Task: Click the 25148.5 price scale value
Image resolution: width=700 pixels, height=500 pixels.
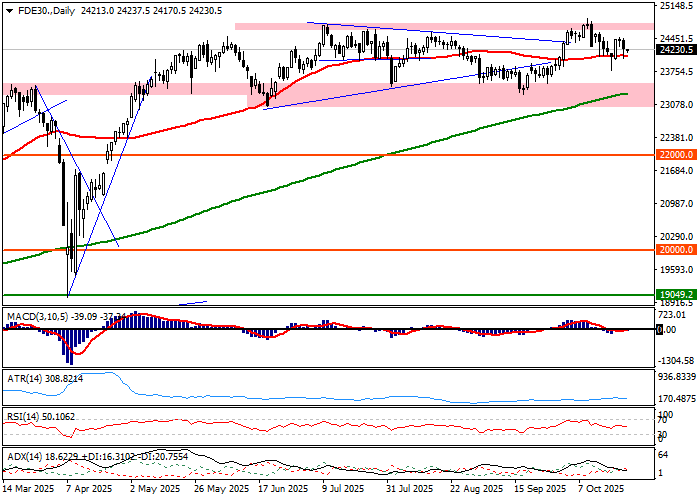Action: 676,5
